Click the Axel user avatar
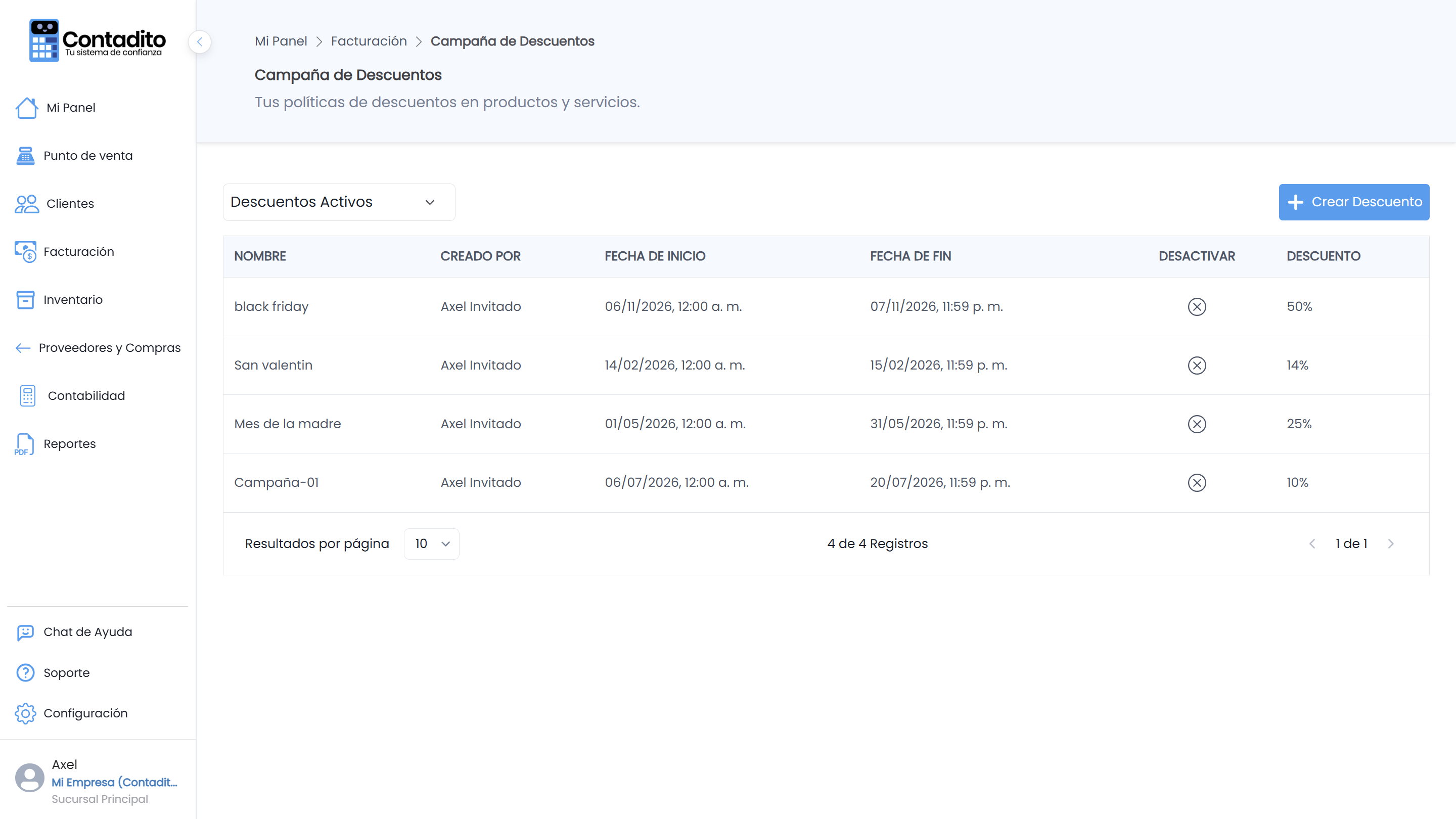Viewport: 1456px width, 819px height. click(x=30, y=779)
